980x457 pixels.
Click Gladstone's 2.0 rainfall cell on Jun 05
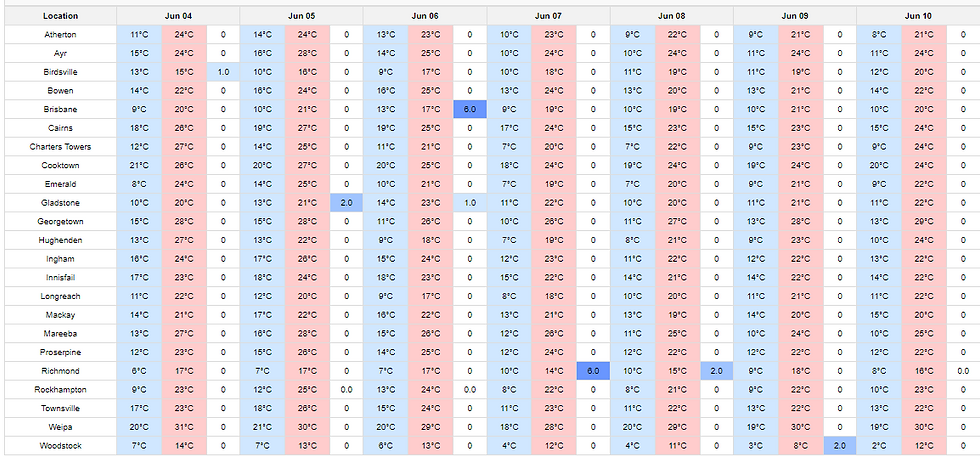(346, 203)
